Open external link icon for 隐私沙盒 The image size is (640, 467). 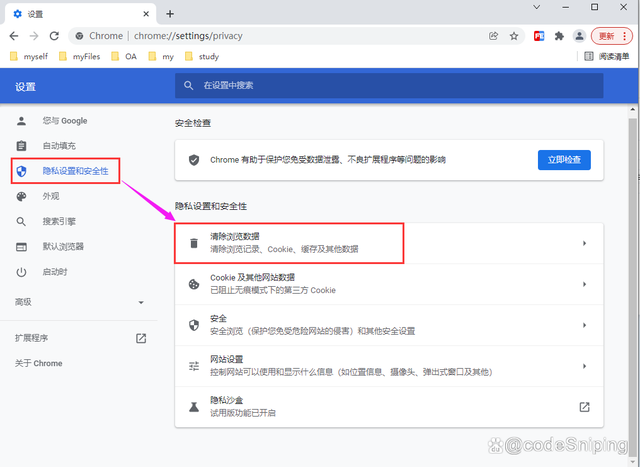(585, 406)
